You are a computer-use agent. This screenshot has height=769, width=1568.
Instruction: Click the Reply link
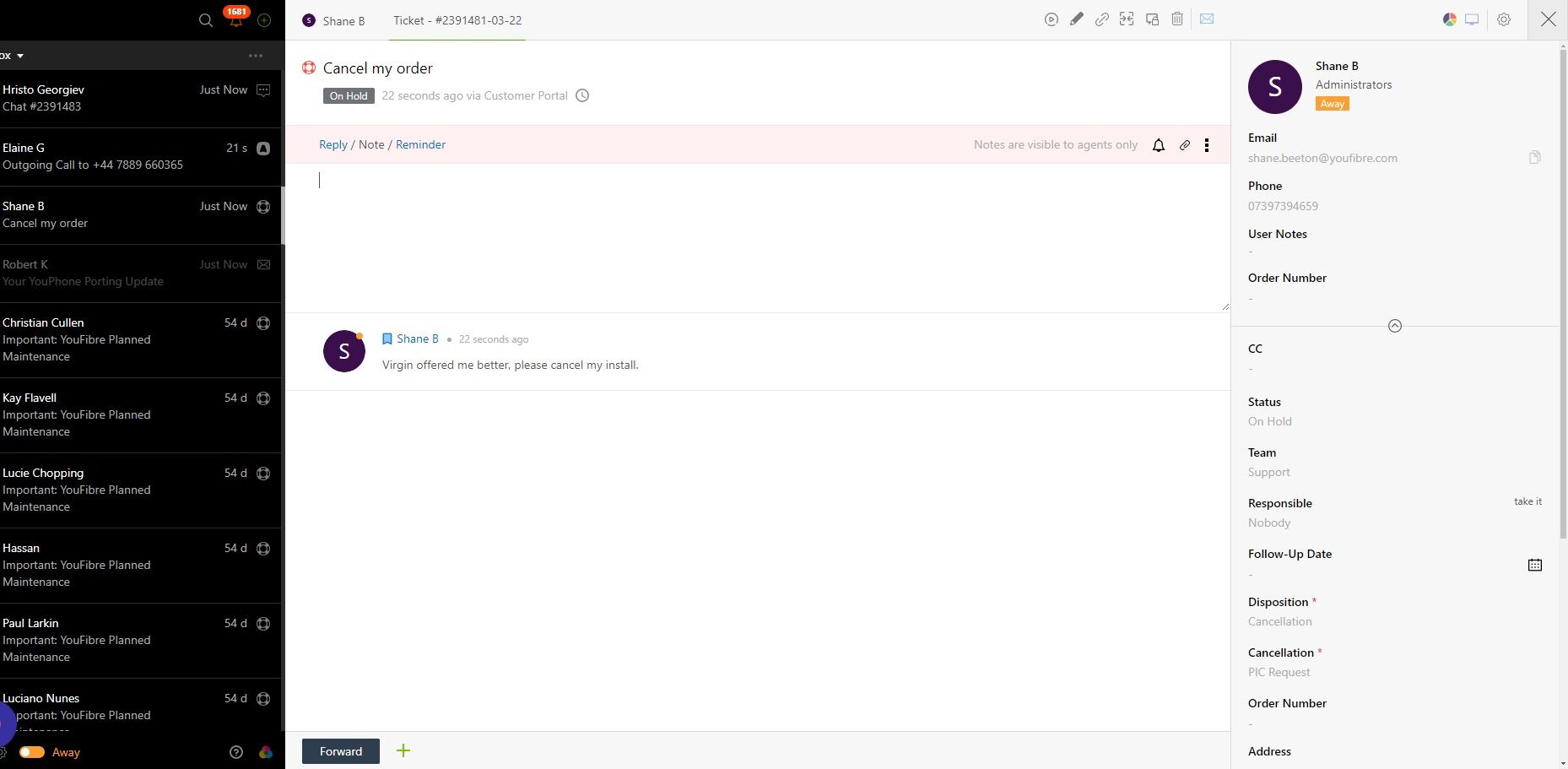[333, 144]
